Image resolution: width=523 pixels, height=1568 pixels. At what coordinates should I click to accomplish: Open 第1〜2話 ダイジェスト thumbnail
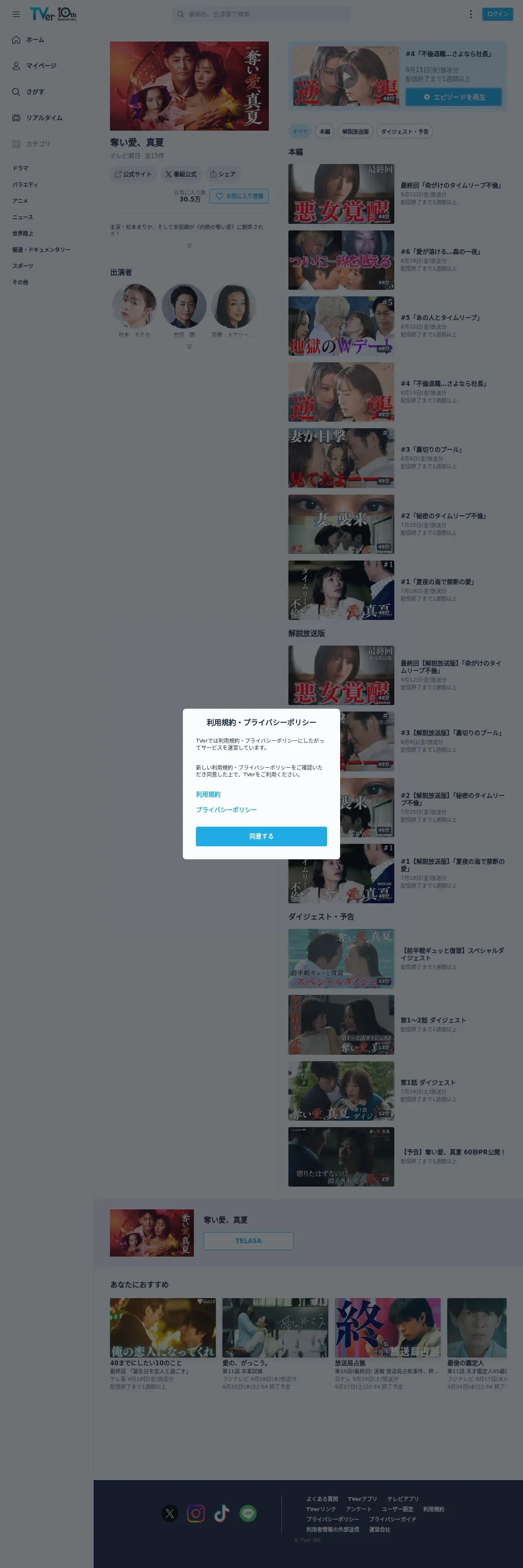pyautogui.click(x=341, y=1025)
